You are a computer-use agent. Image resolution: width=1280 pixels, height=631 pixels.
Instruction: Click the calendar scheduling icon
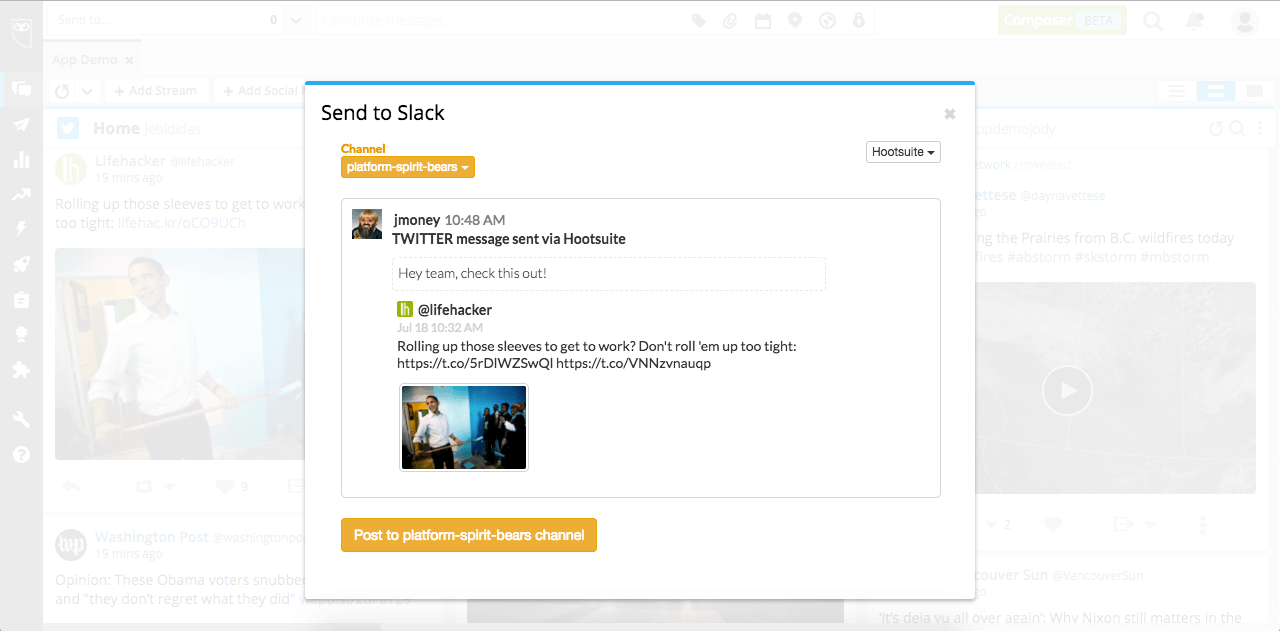tap(763, 20)
